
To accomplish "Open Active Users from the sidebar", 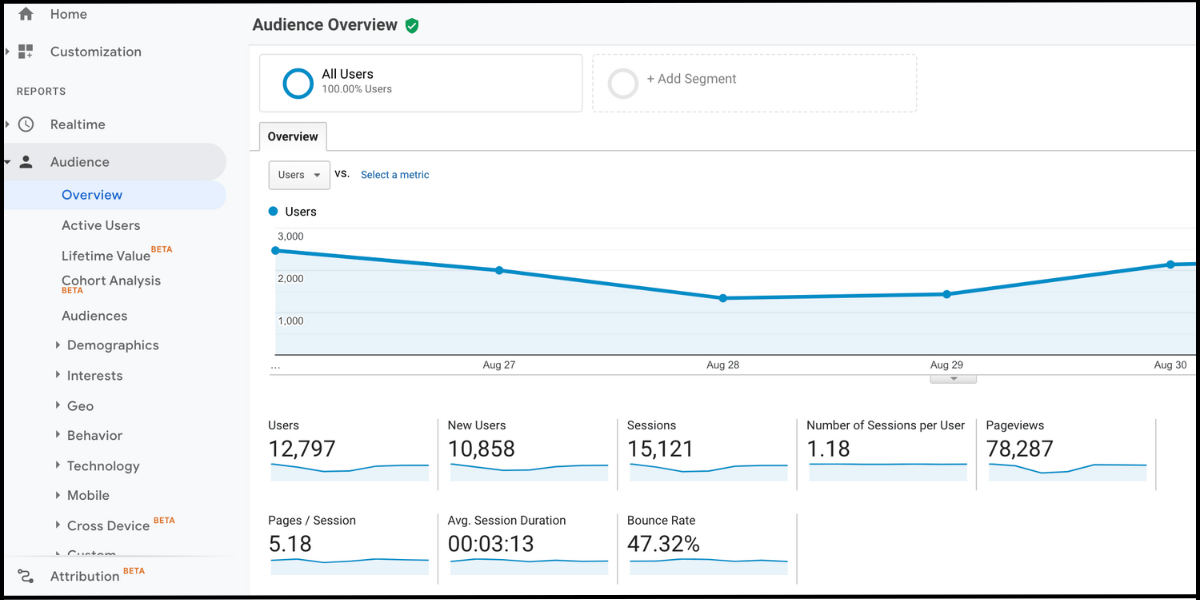I will click(101, 225).
